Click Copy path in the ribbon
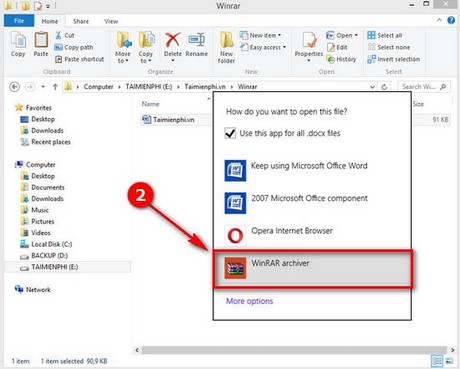Image resolution: width=460 pixels, height=369 pixels. [74, 47]
